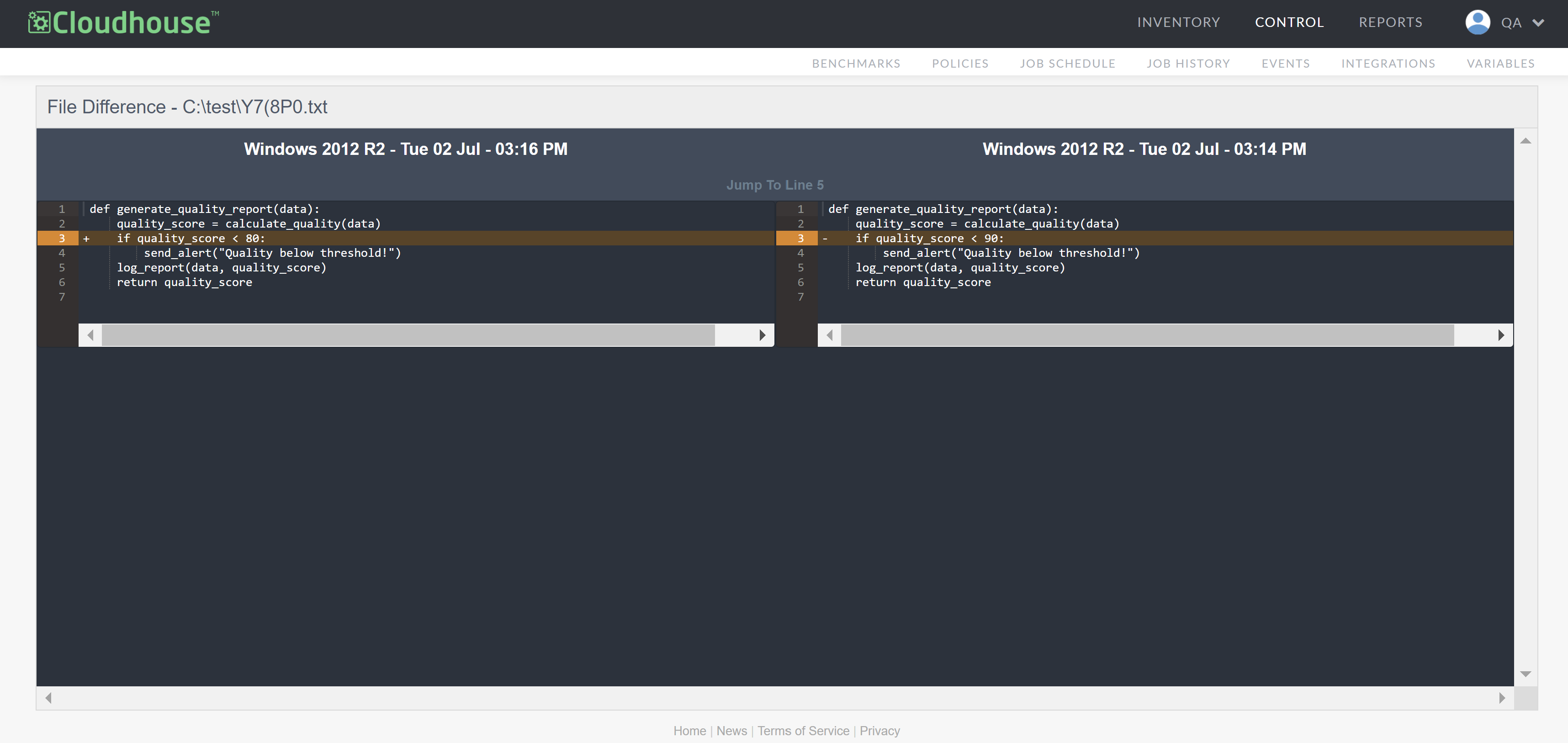Click the 03:14 PM snapshot header

(x=1144, y=149)
